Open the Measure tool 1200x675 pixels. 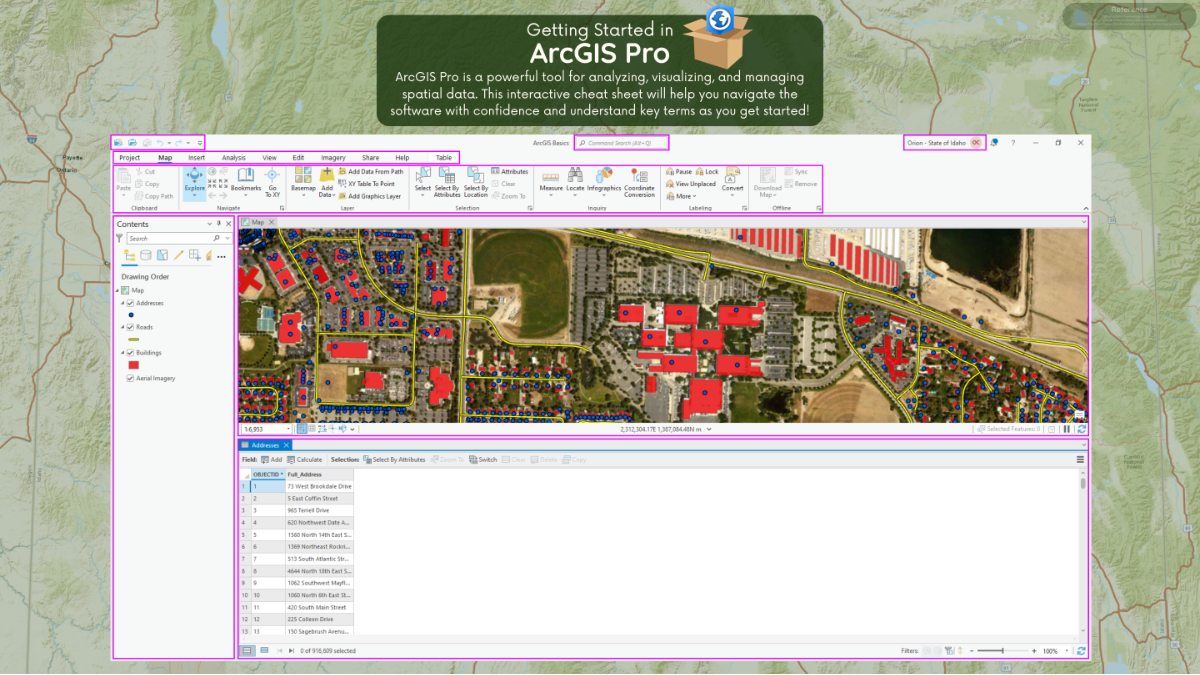click(x=551, y=176)
